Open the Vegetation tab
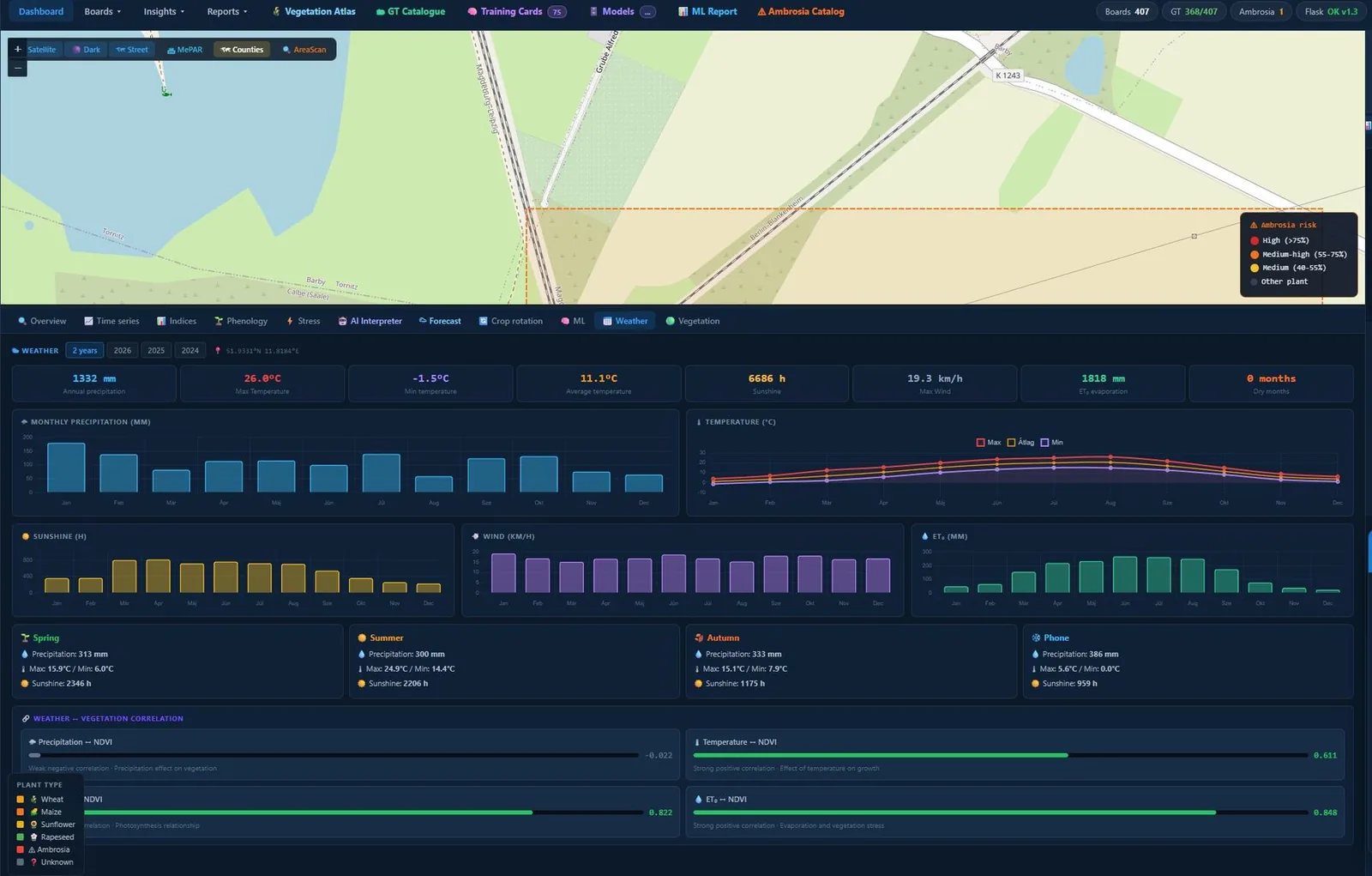The width and height of the screenshot is (1372, 876). (x=693, y=321)
